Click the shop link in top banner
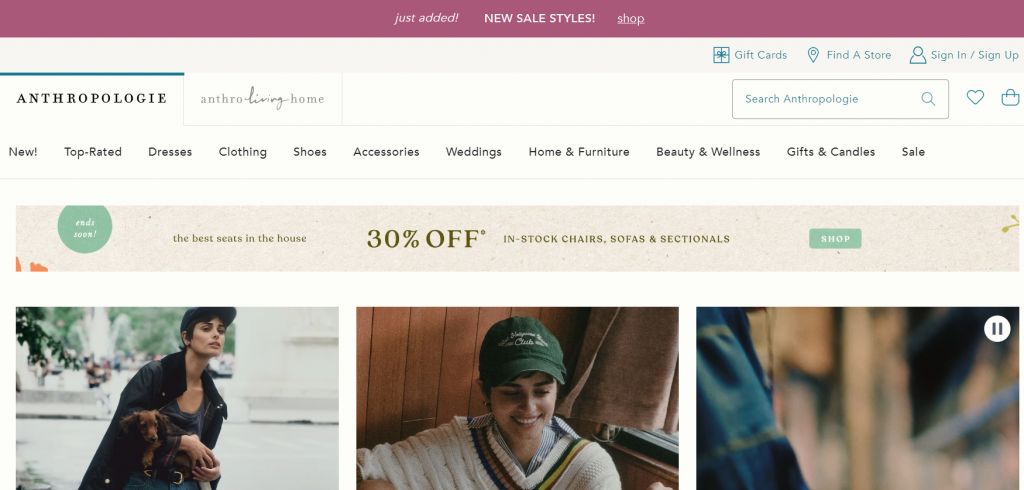This screenshot has height=490, width=1024. click(631, 18)
